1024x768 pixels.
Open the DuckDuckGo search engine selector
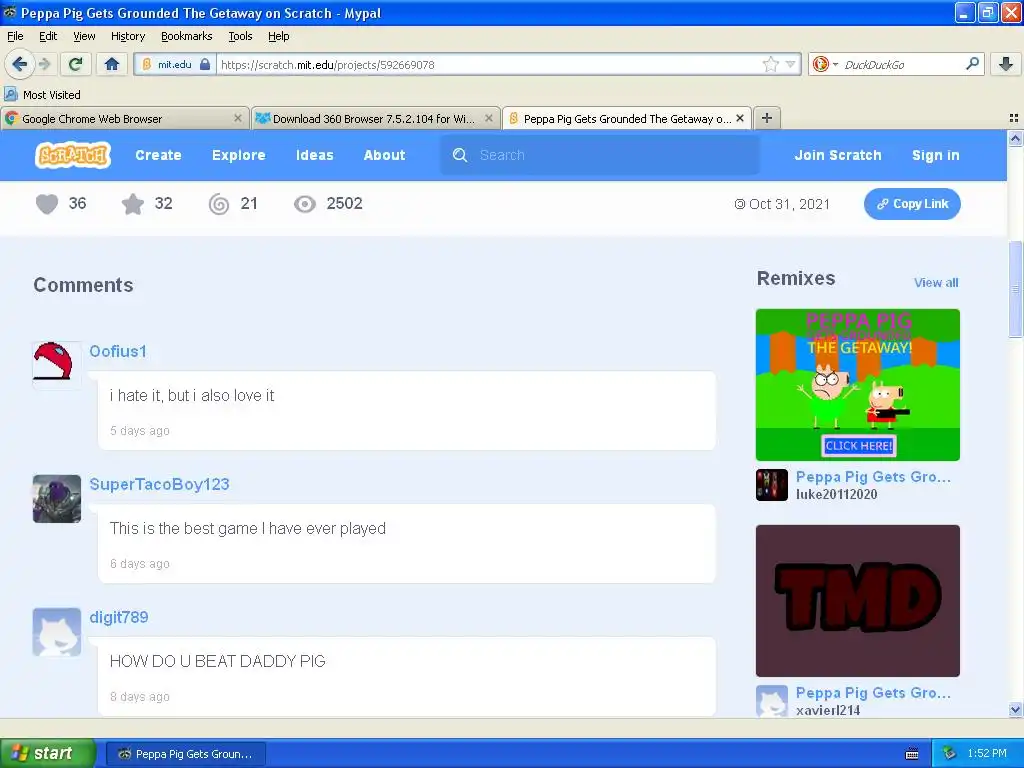click(825, 64)
